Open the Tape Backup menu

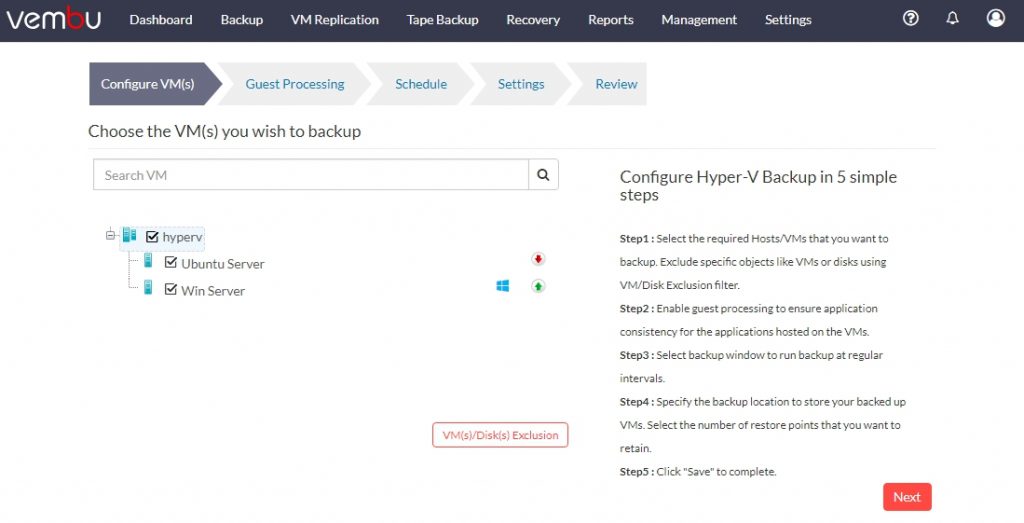(442, 20)
